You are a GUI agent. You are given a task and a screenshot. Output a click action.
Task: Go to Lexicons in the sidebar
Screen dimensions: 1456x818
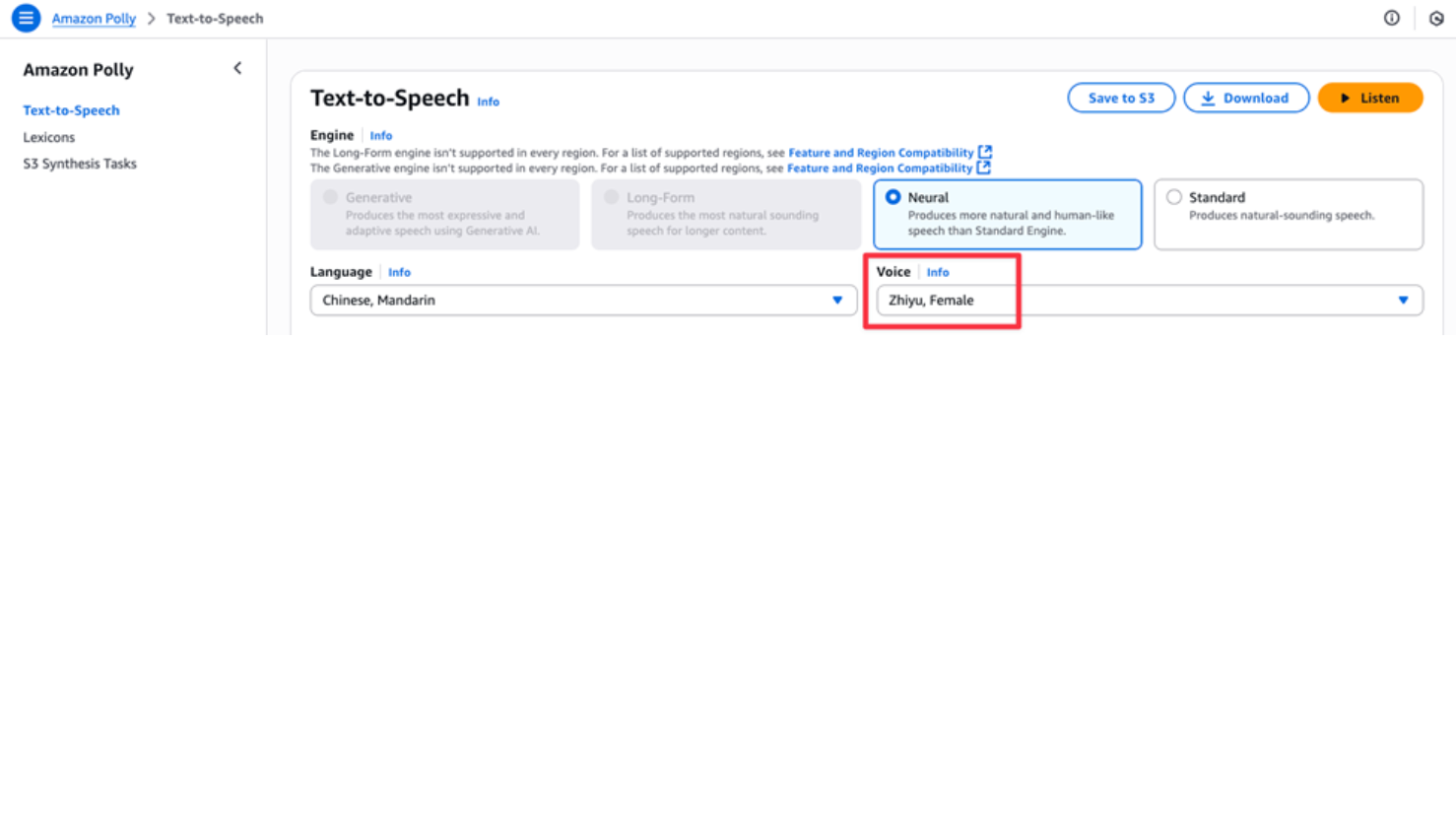pos(49,137)
